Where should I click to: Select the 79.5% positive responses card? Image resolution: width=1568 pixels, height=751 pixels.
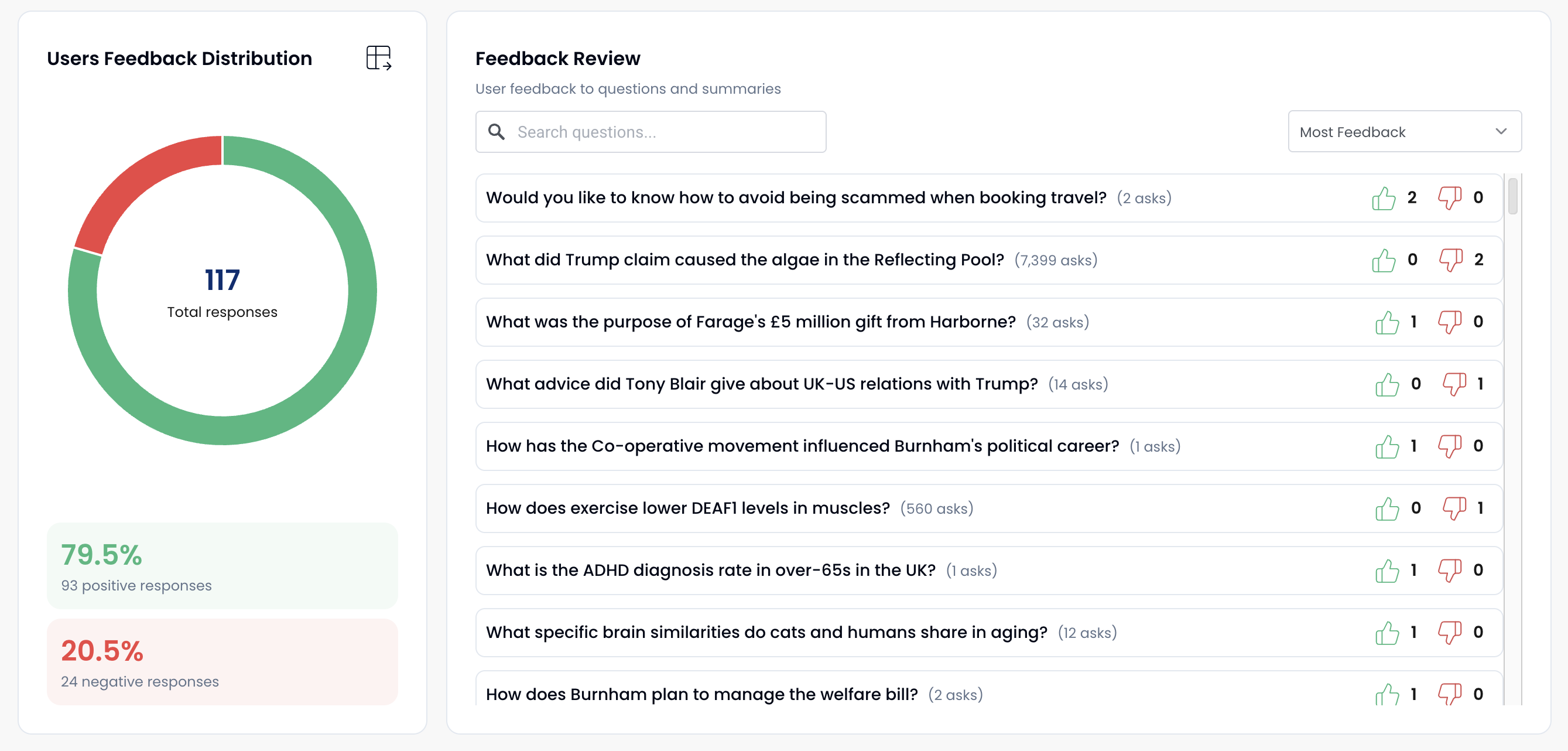tap(222, 565)
